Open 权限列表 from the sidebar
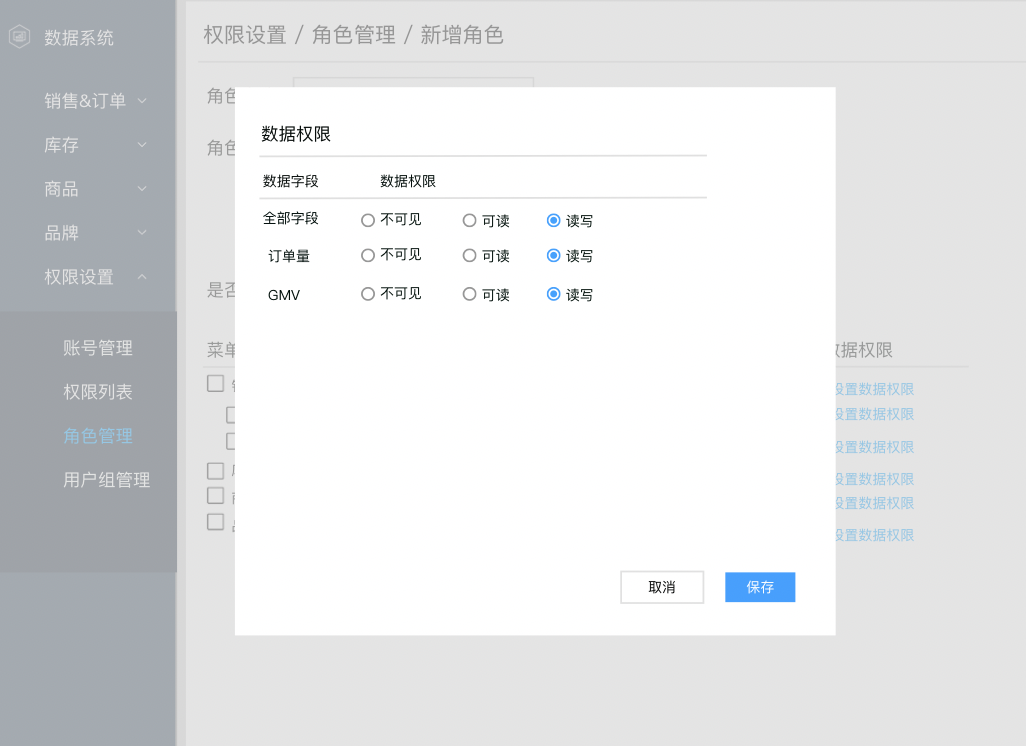The width and height of the screenshot is (1026, 746). coord(105,392)
